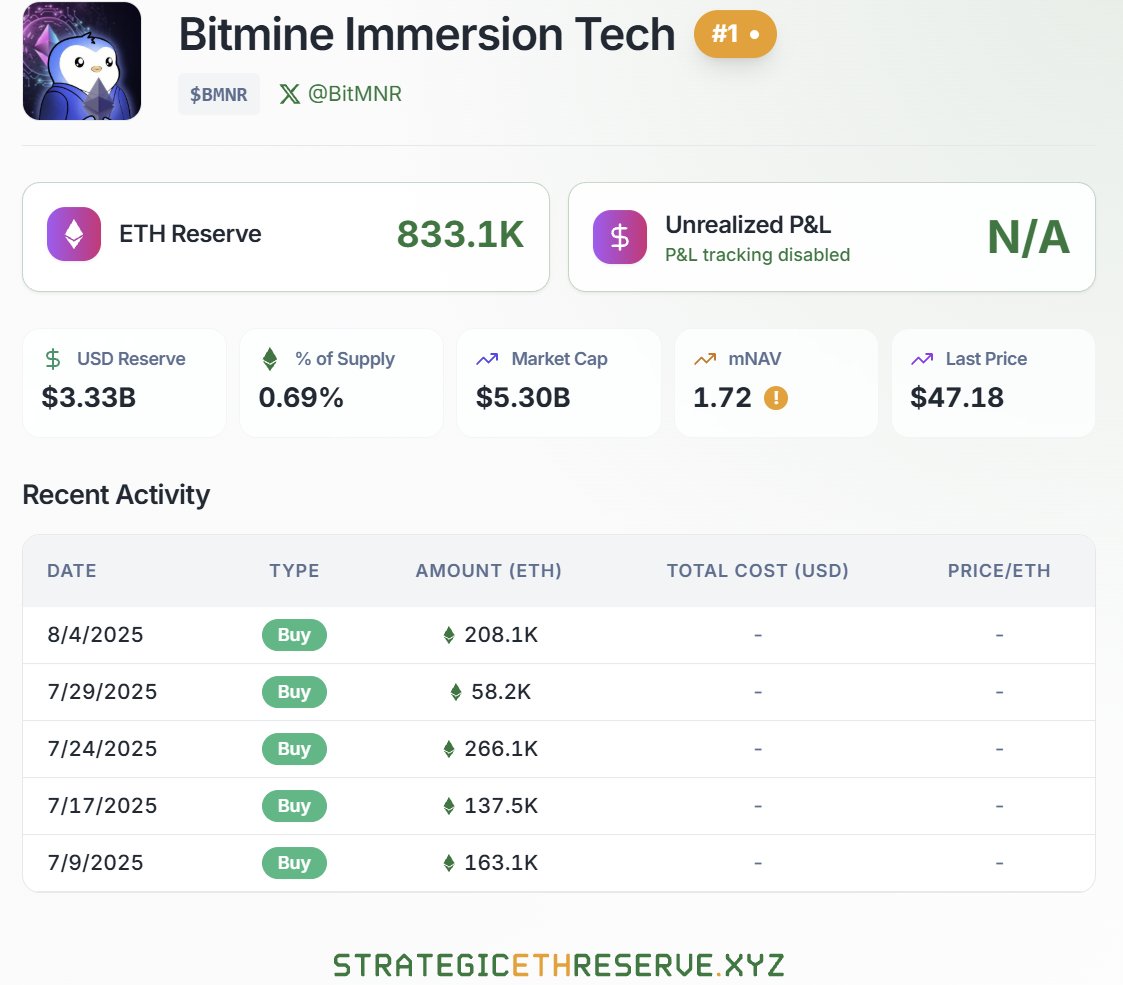
Task: Click the 7/17/2025 date cell
Action: click(x=102, y=806)
